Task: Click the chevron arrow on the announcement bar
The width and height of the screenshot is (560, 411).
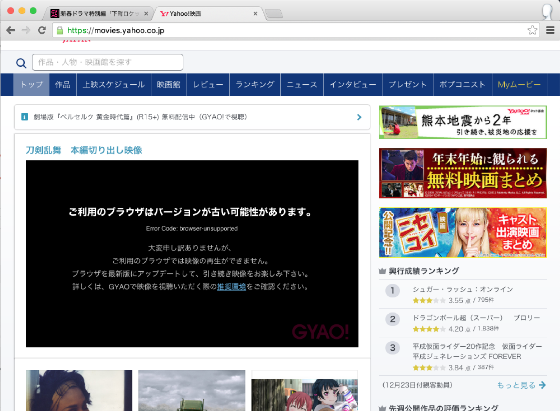Action: coord(359,117)
